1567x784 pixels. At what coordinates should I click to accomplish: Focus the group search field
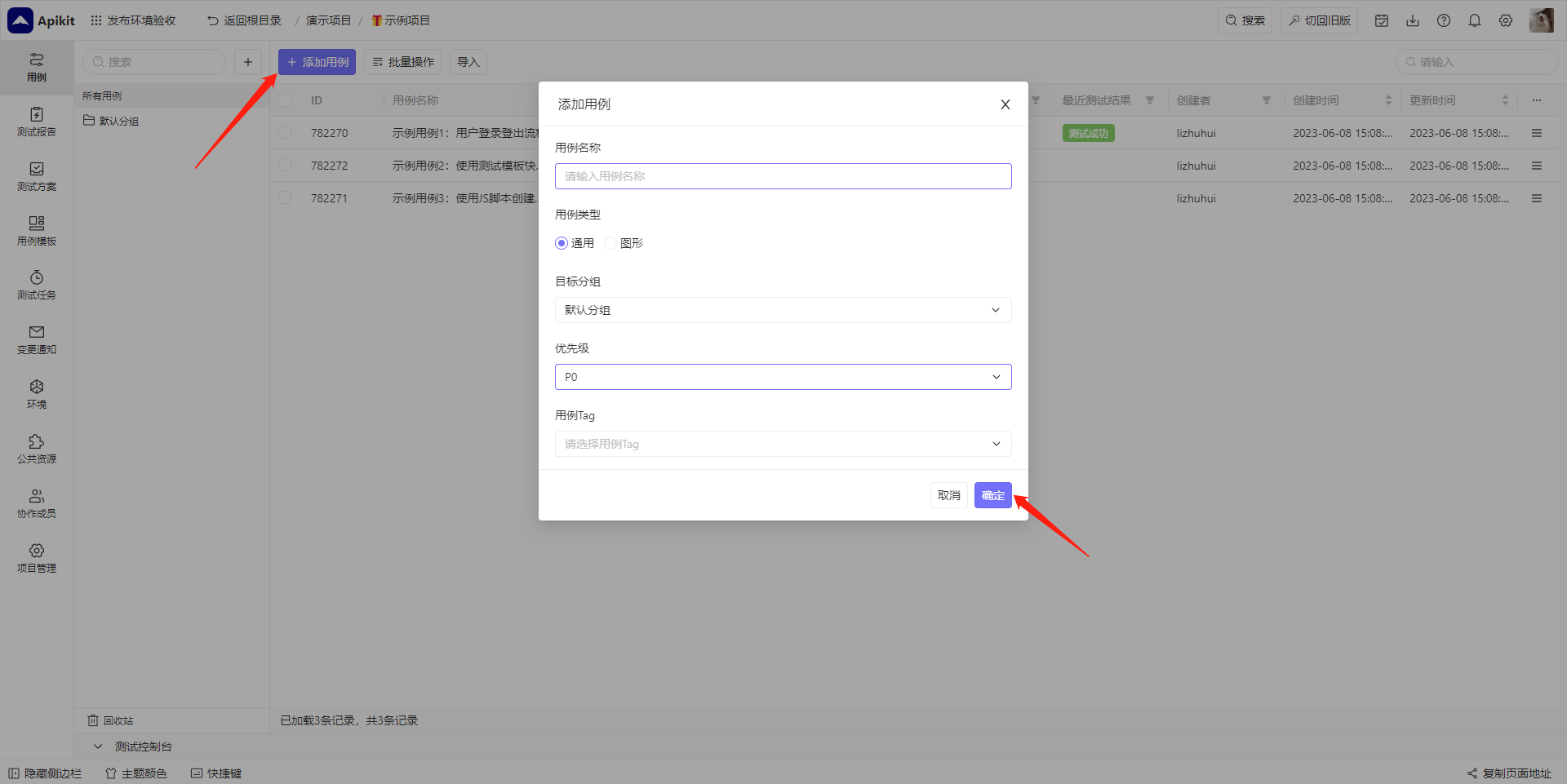click(154, 62)
